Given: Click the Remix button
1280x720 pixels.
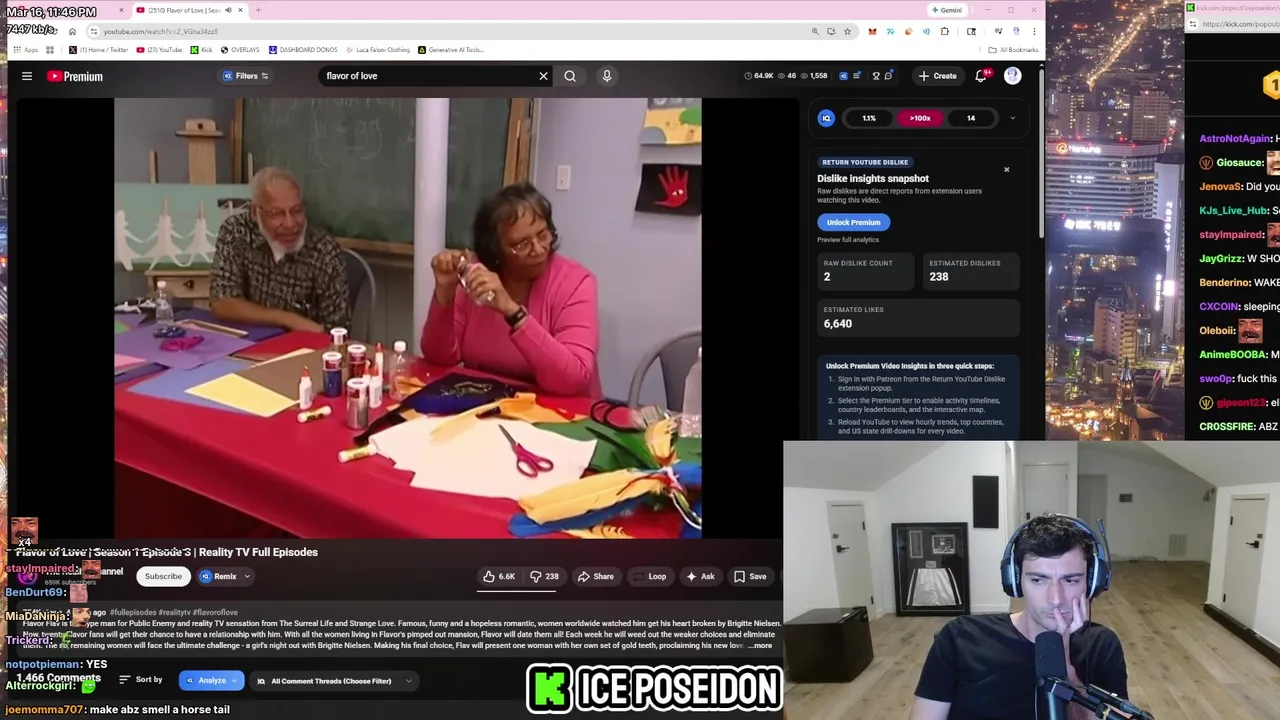Looking at the screenshot, I should tap(219, 576).
